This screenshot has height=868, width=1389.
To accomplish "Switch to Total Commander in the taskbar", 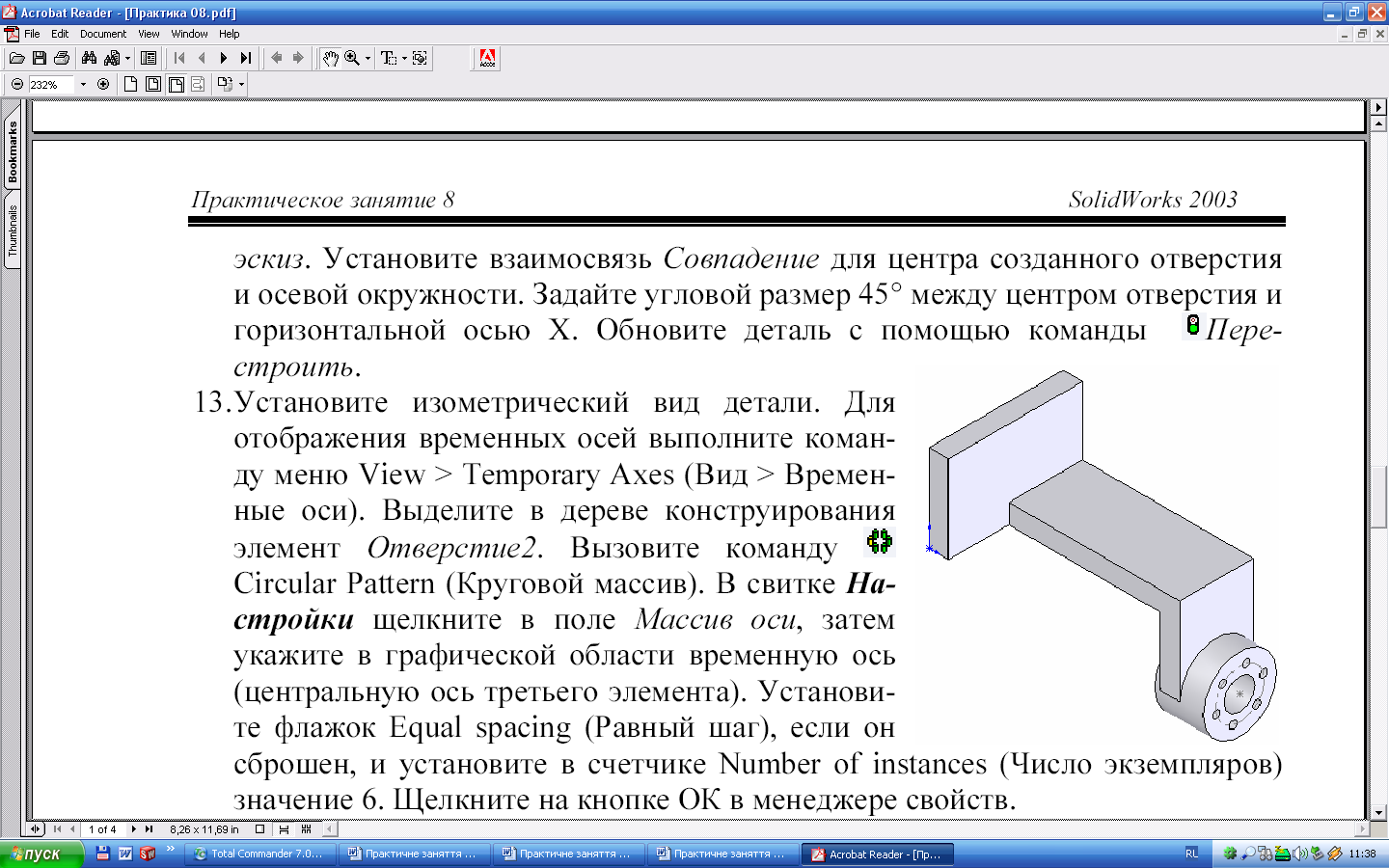I will [260, 854].
